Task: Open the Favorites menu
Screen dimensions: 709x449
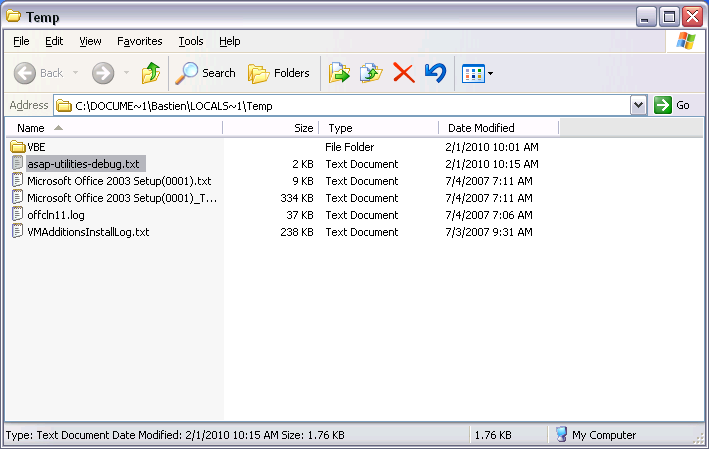Action: [139, 41]
